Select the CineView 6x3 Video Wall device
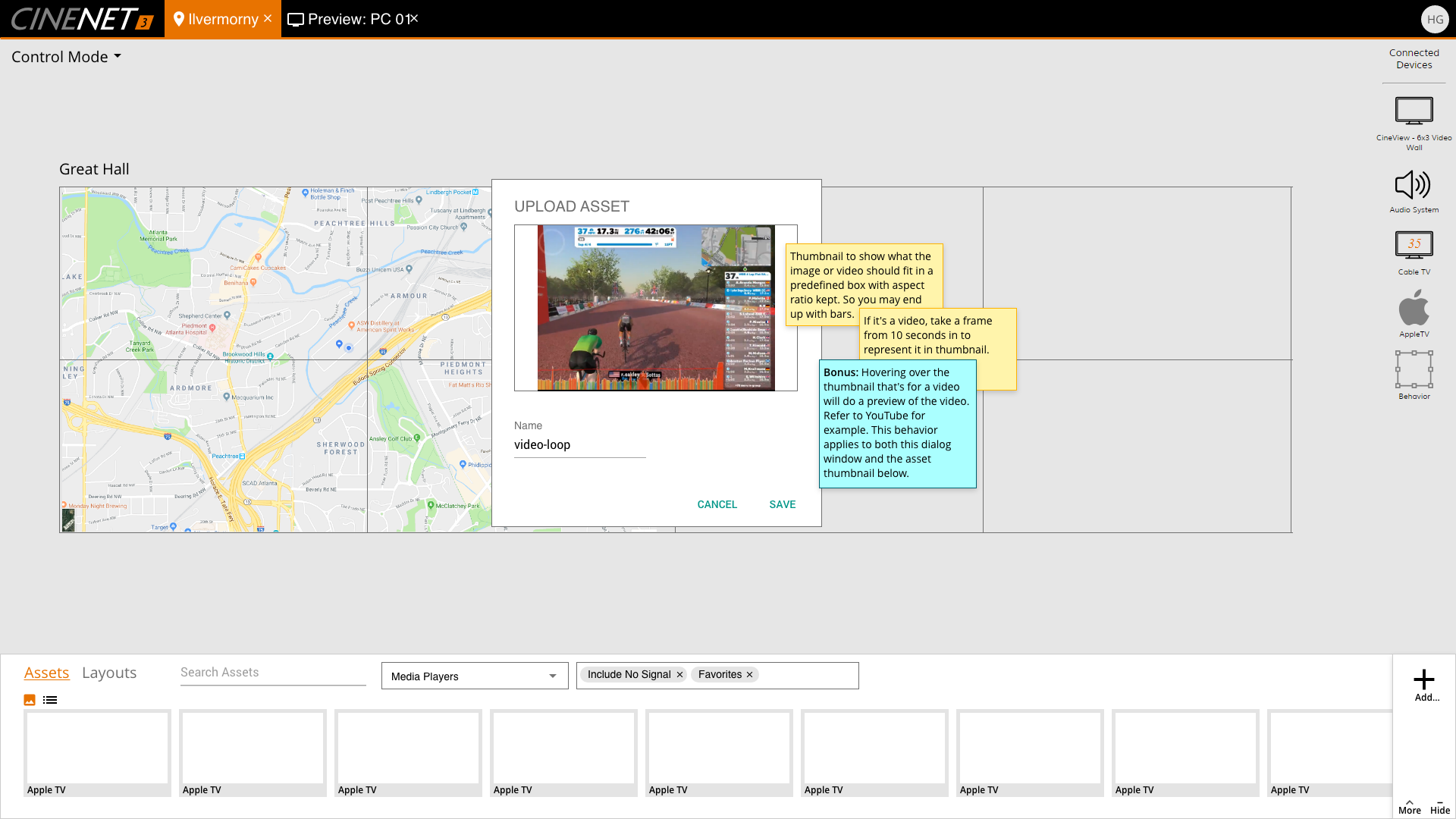The height and width of the screenshot is (819, 1456). click(x=1414, y=124)
